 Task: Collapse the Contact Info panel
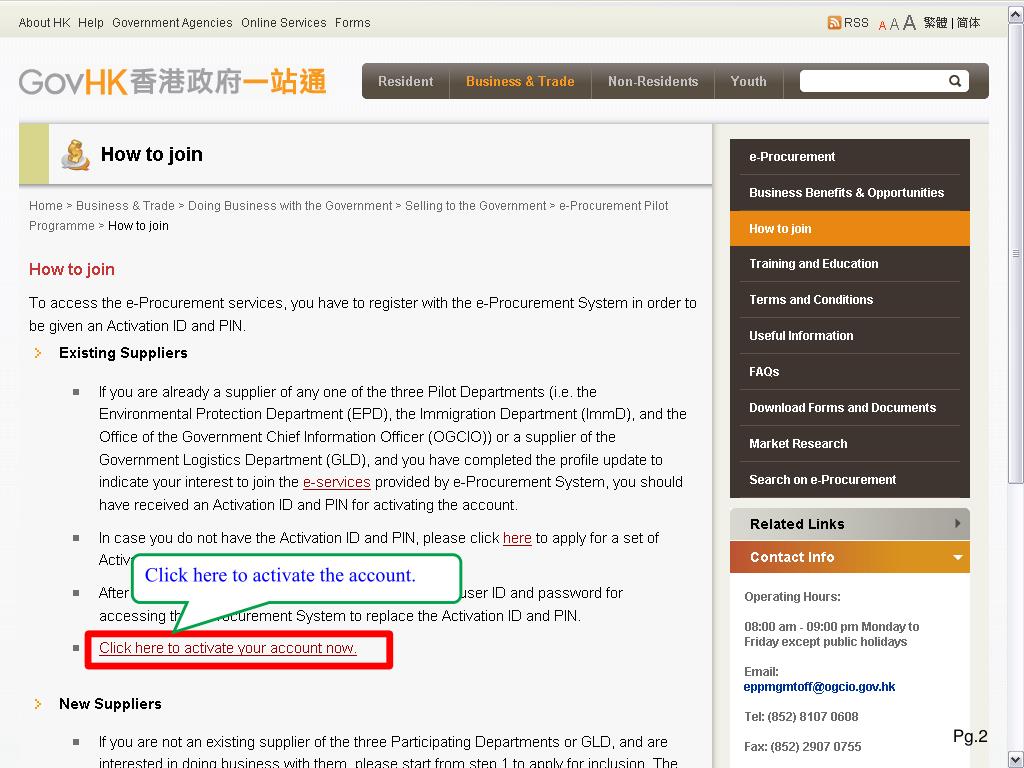[850, 557]
